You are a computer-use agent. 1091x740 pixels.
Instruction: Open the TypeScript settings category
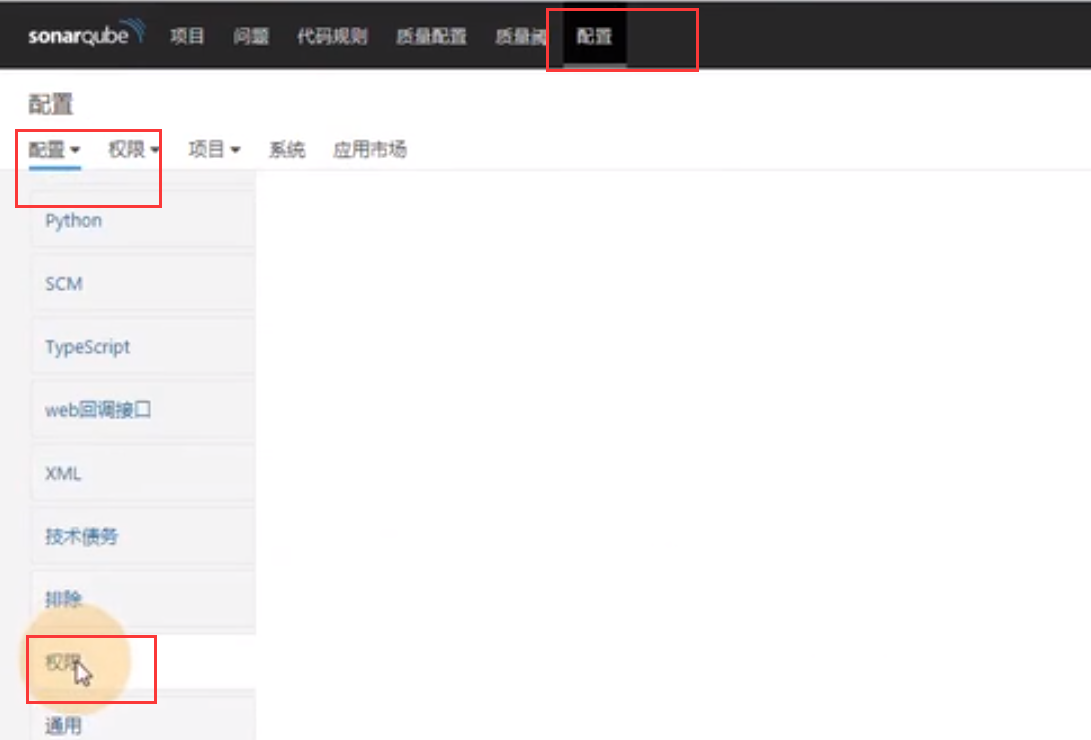click(88, 347)
